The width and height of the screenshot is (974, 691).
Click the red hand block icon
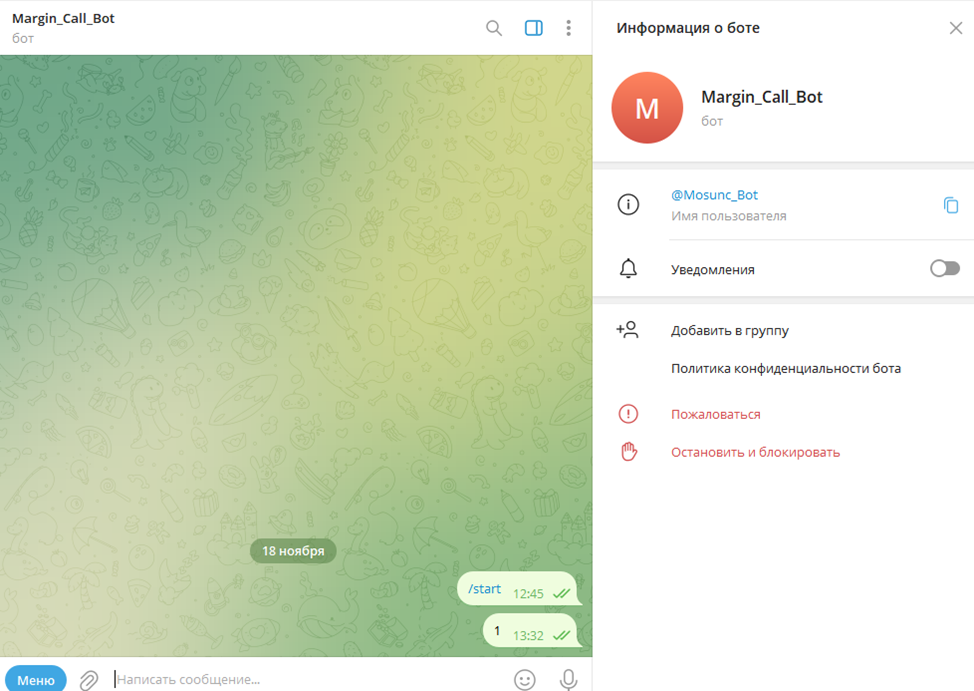(x=629, y=452)
